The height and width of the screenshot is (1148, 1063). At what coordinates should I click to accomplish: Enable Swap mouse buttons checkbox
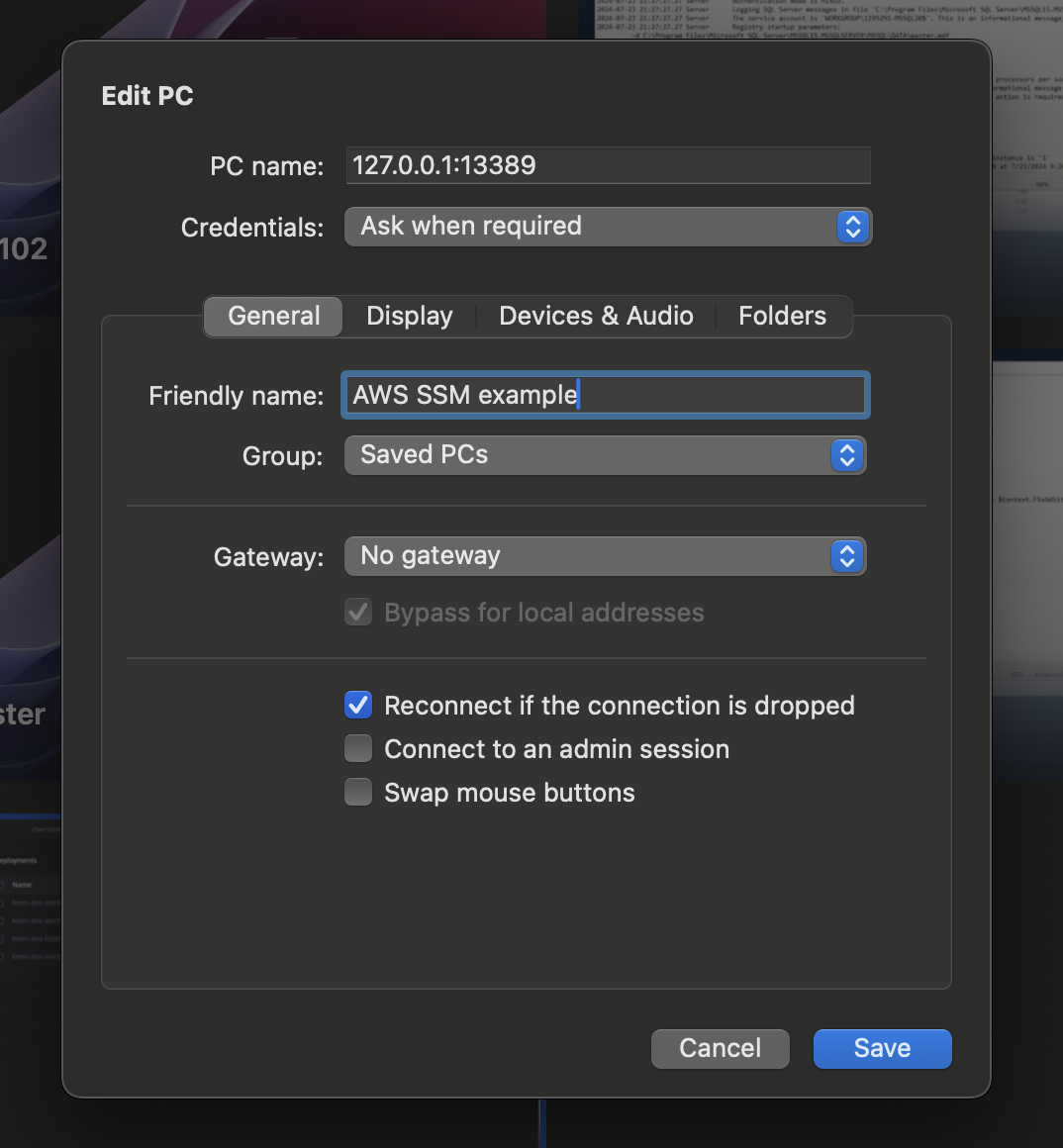click(358, 792)
